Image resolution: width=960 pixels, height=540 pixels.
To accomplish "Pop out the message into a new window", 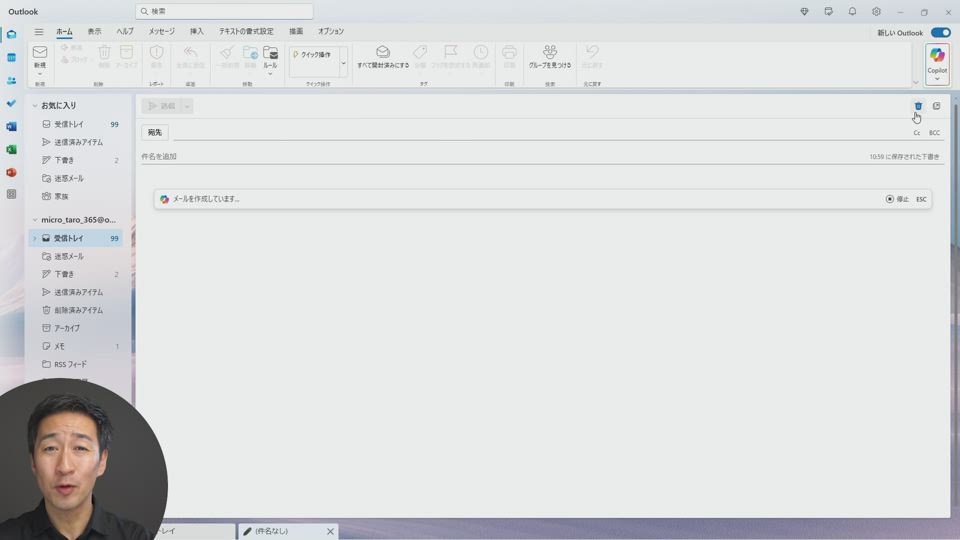I will click(x=937, y=106).
